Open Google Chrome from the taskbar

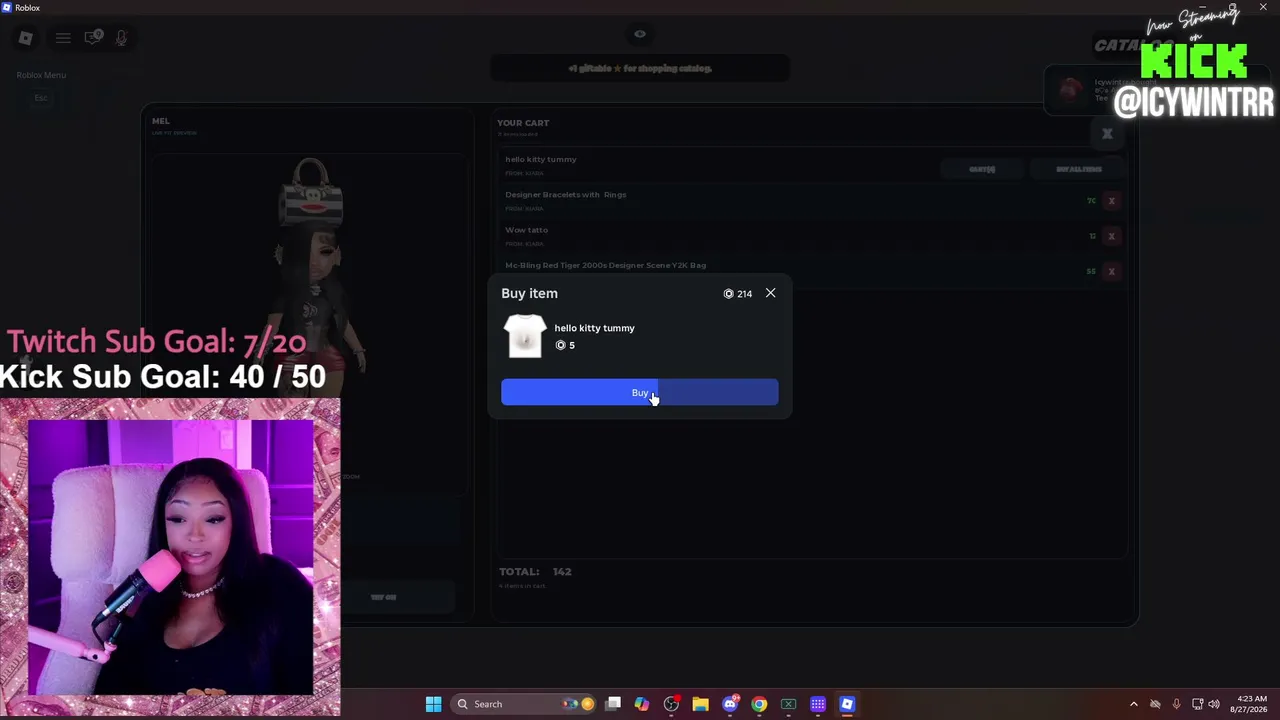click(x=759, y=704)
